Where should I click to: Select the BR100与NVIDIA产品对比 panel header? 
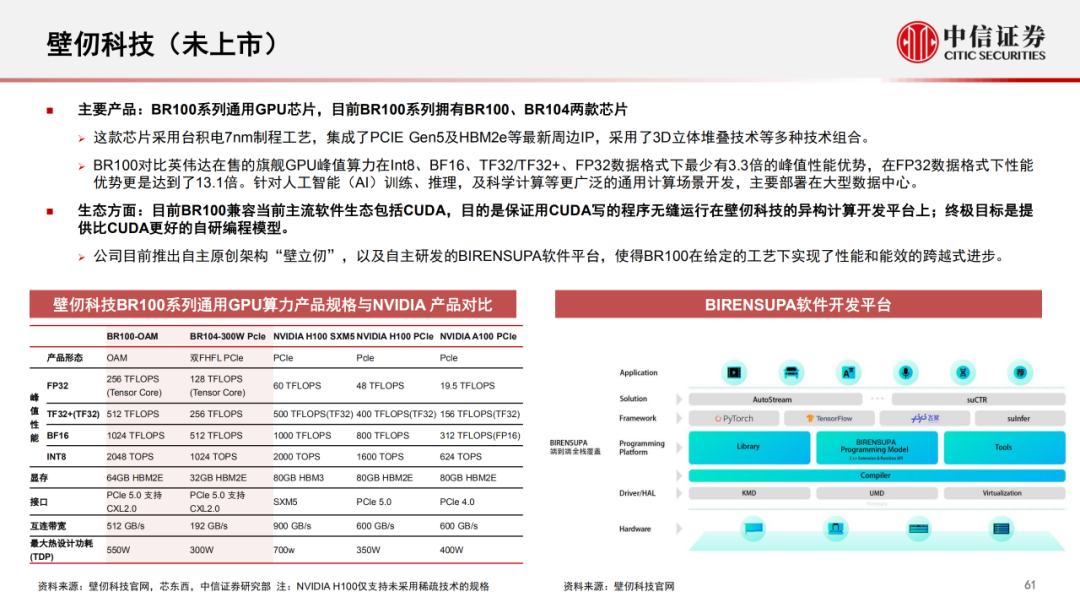(x=272, y=303)
